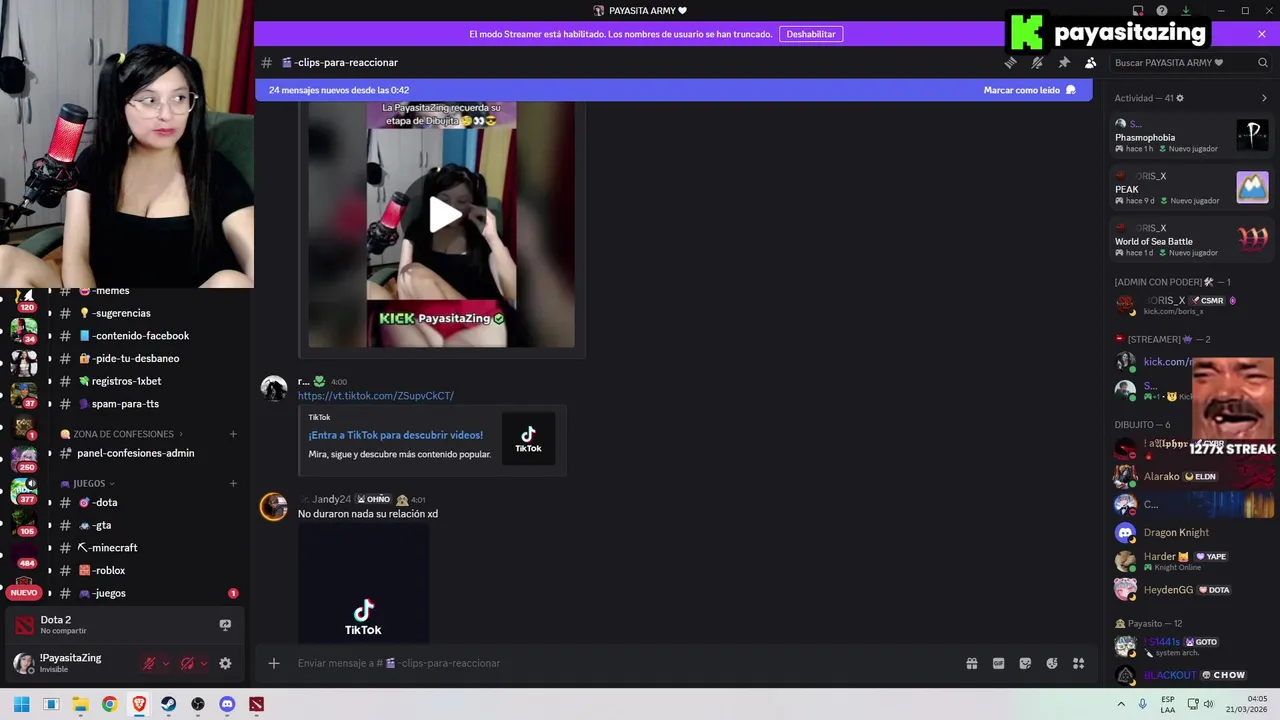Screen dimensions: 1280x720
Task: Open the headphone options dropdown arrow
Action: coord(204,663)
